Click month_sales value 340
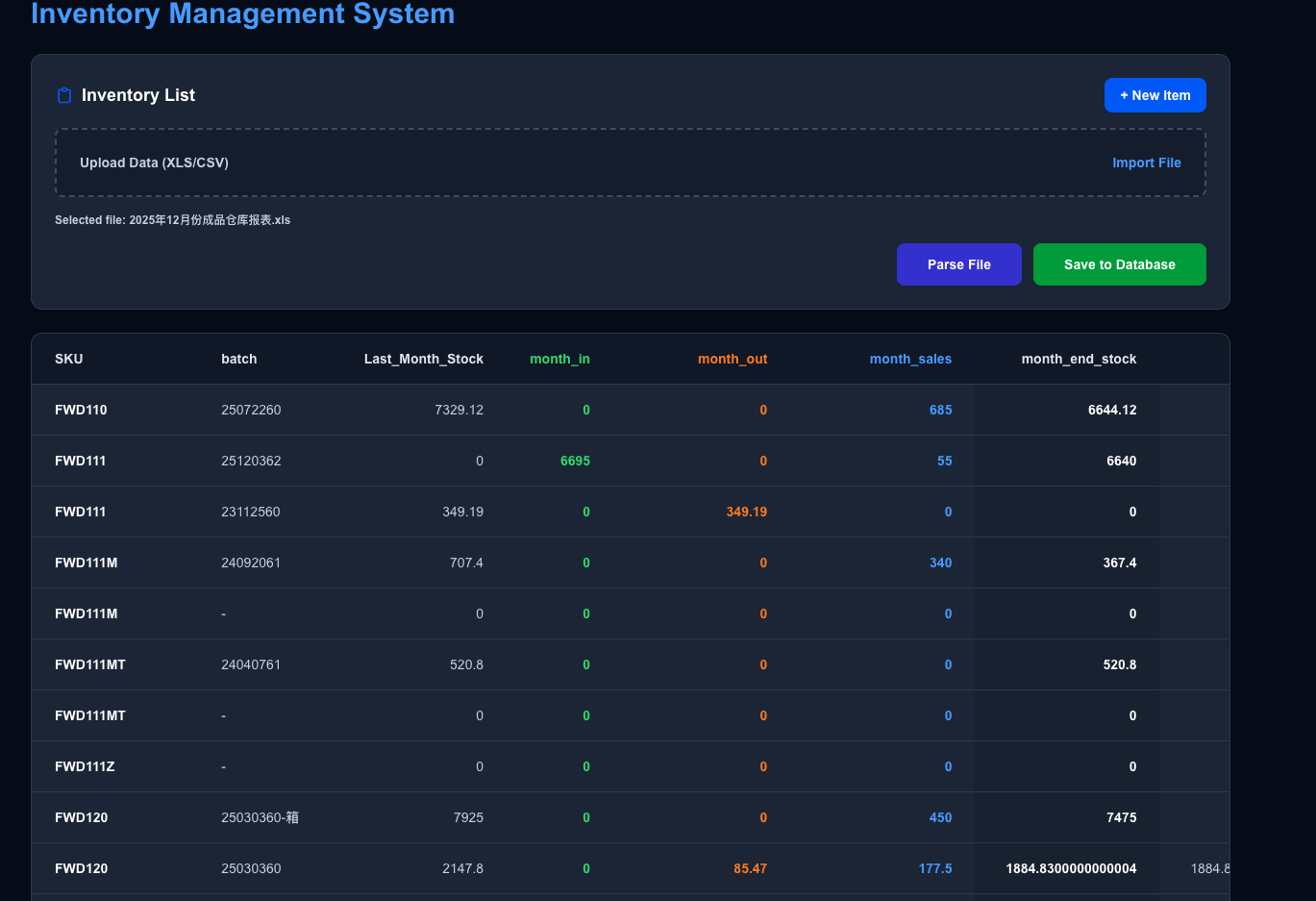The width and height of the screenshot is (1316, 901). [x=940, y=563]
